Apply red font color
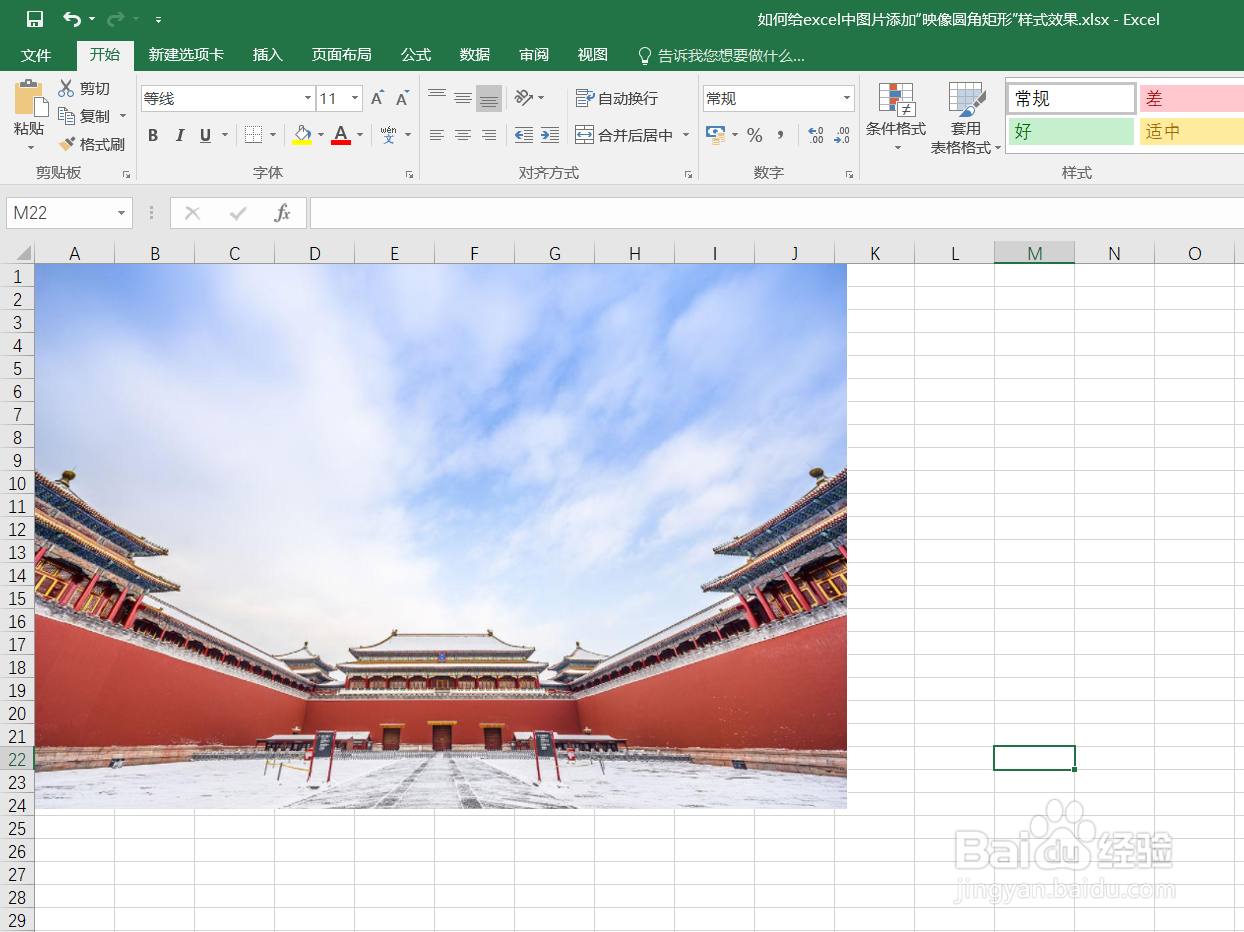This screenshot has width=1244, height=932. tap(341, 135)
